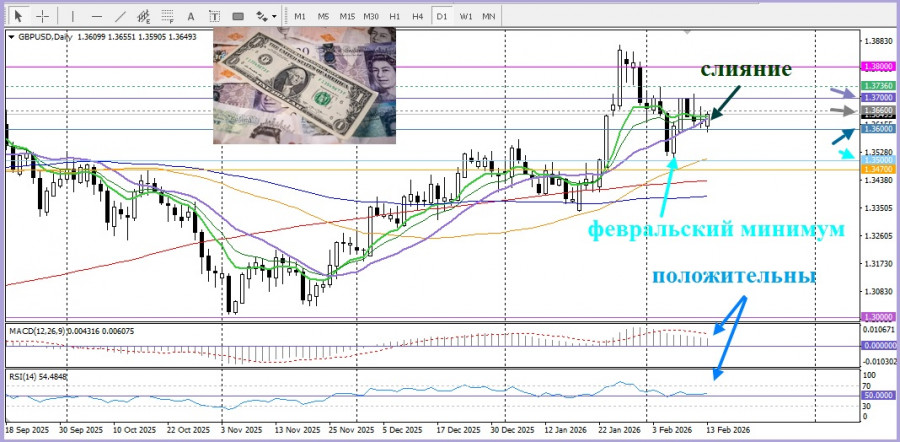Enable the M15 timeframe button
The width and height of the screenshot is (900, 442).
[x=347, y=16]
